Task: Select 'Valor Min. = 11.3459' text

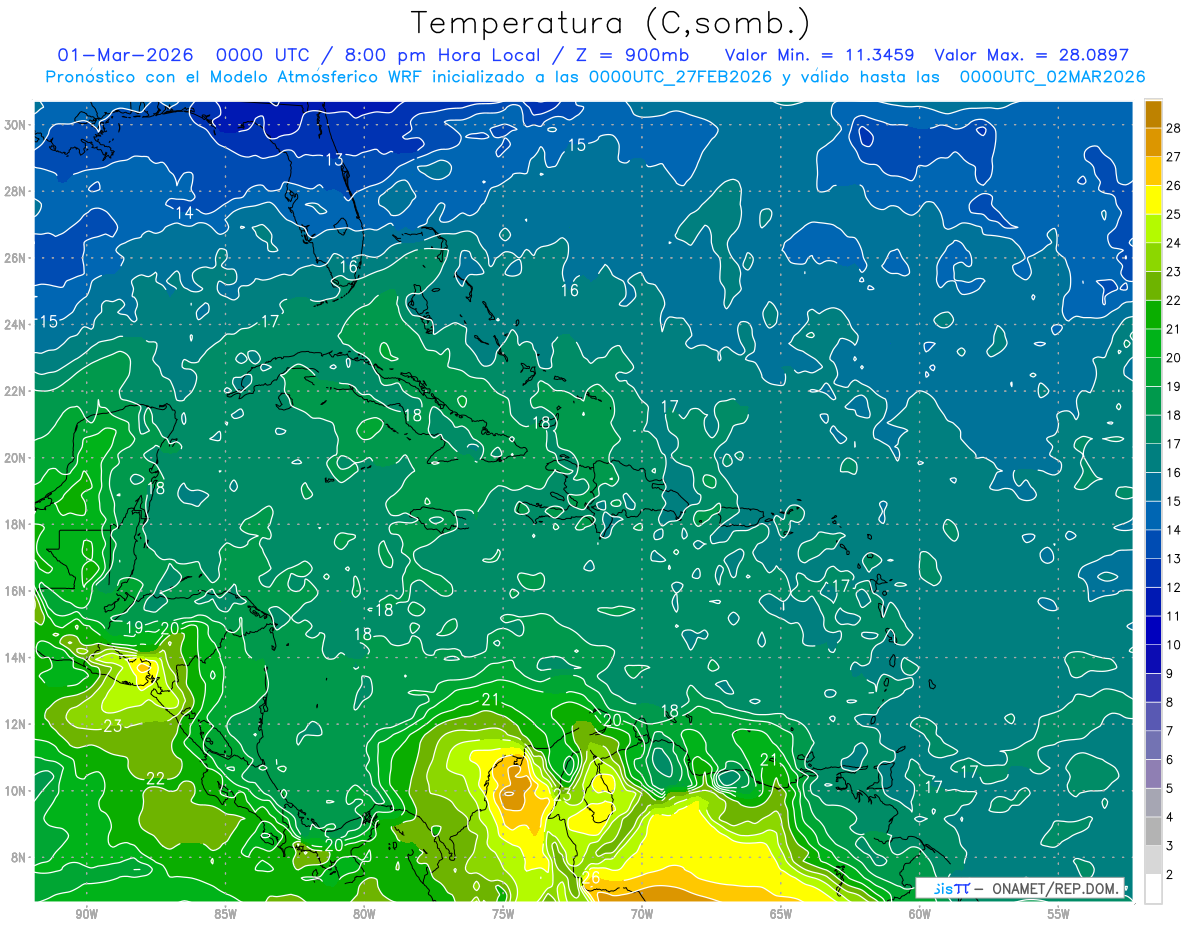Action: [819, 55]
